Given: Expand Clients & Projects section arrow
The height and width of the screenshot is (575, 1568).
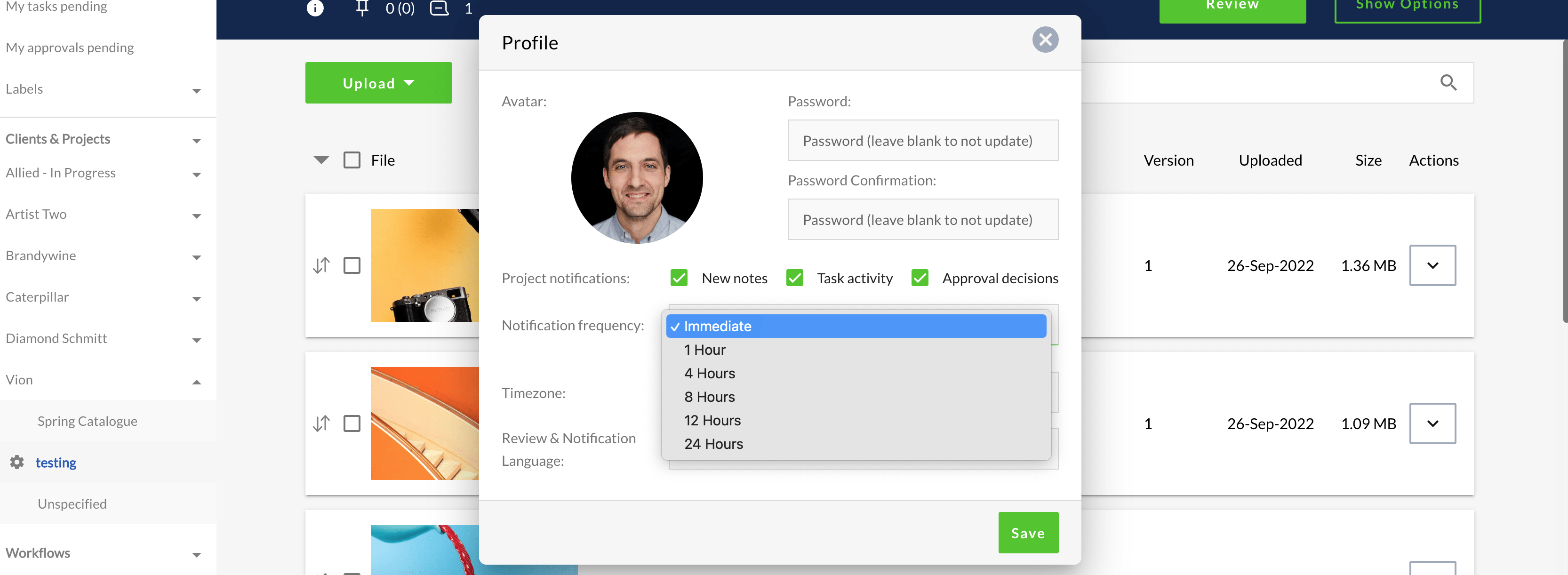Looking at the screenshot, I should (196, 141).
